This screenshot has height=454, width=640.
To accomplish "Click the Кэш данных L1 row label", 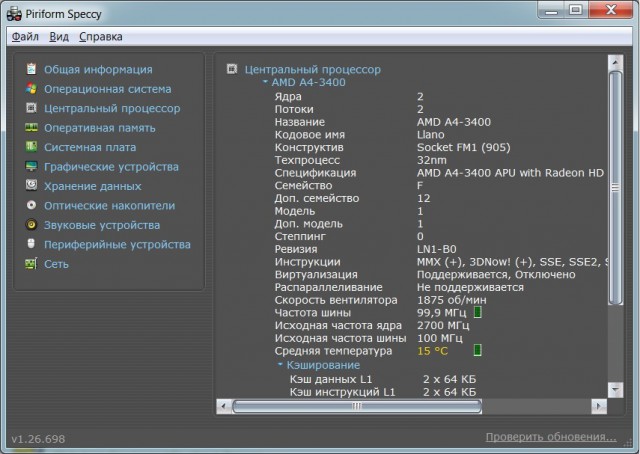I will click(331, 379).
